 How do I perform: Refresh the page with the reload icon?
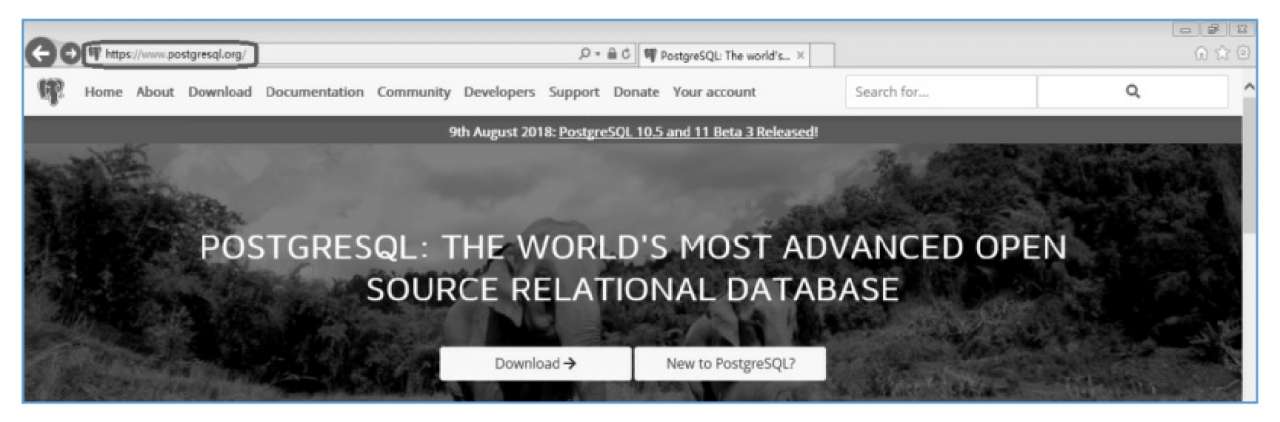[626, 55]
